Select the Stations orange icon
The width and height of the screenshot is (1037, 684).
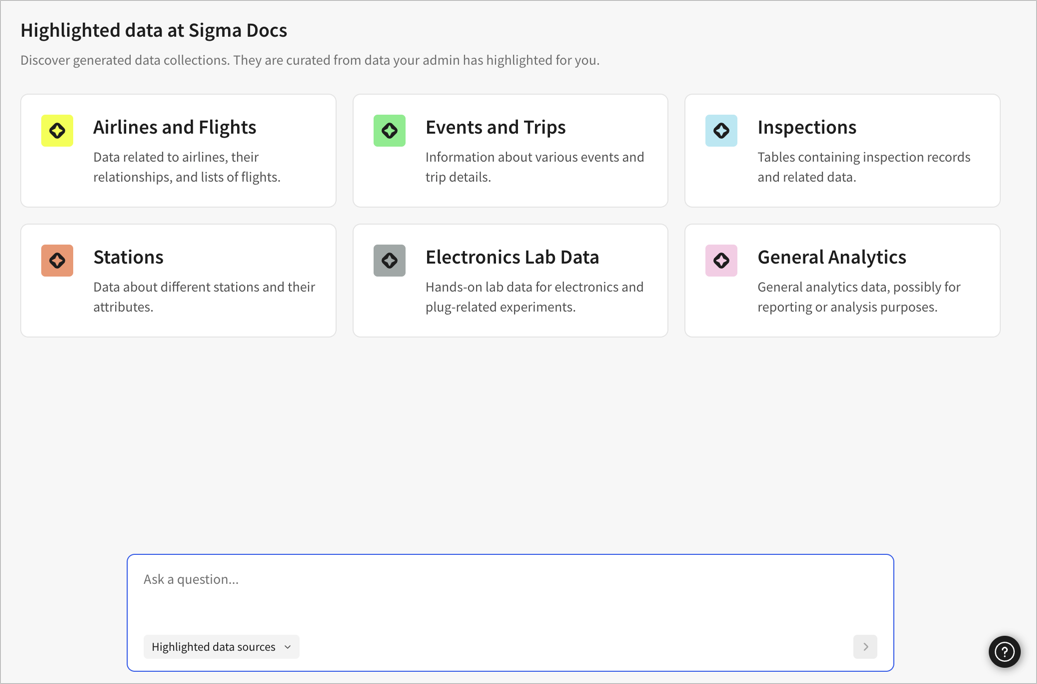click(x=57, y=260)
